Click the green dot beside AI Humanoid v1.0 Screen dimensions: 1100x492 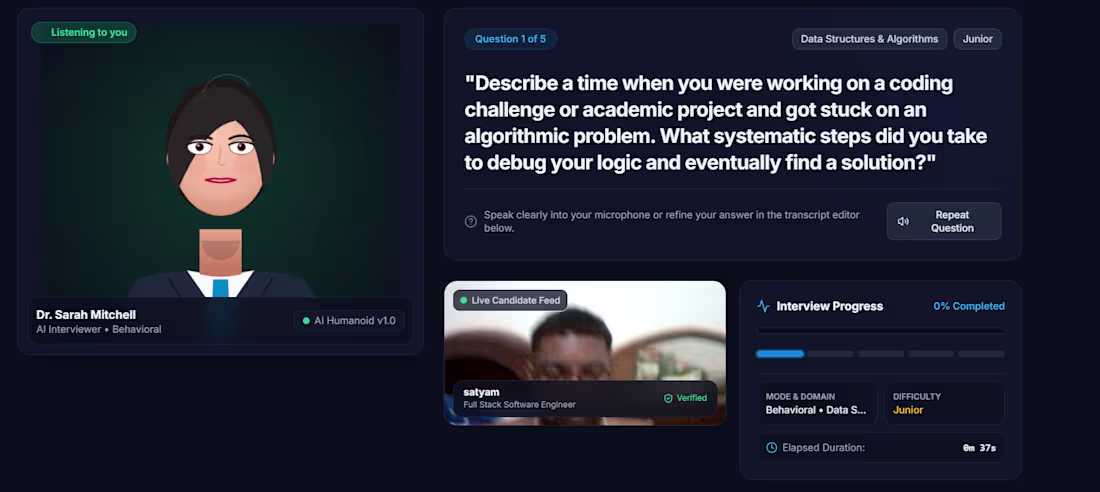(306, 321)
